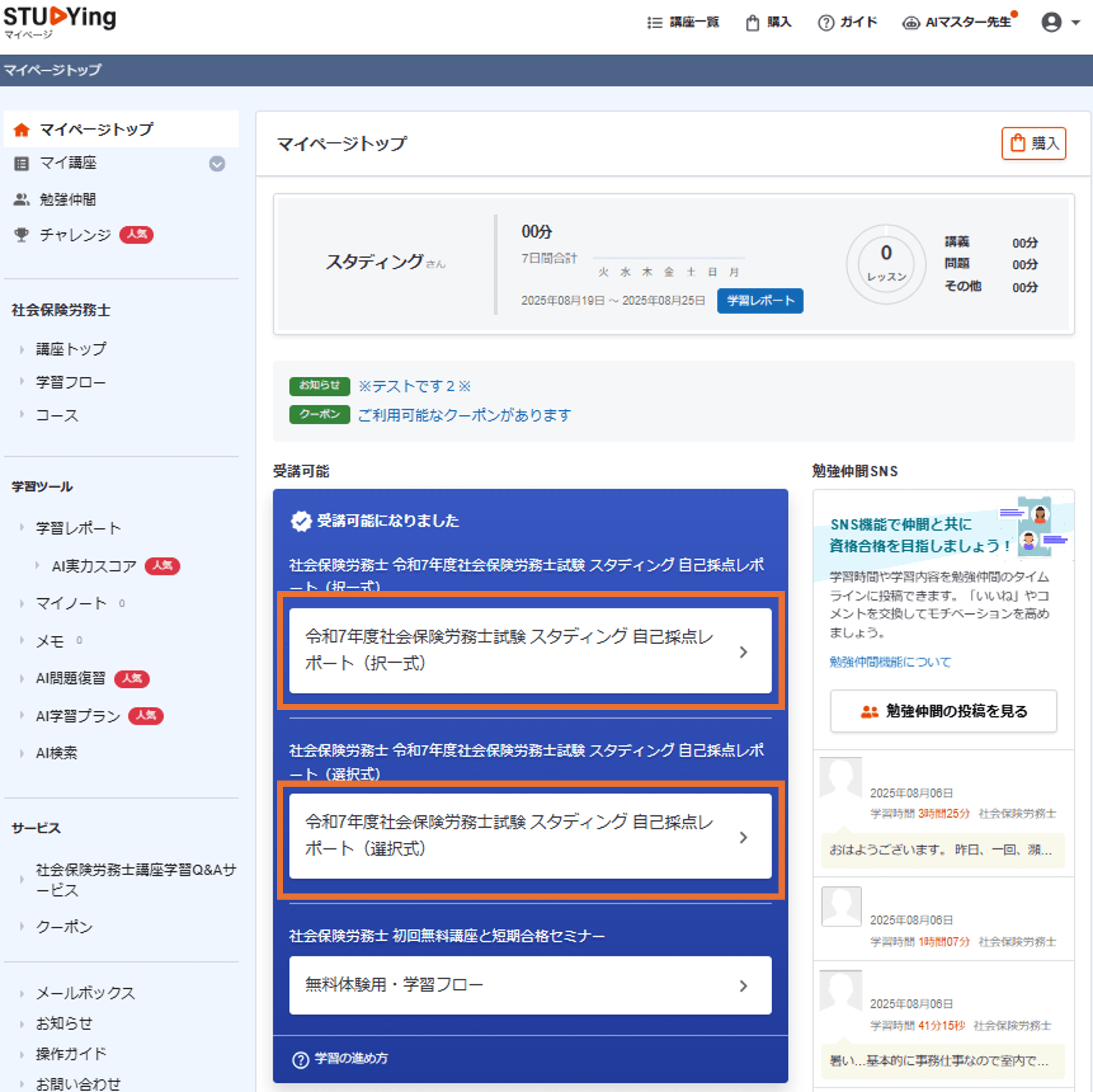Open クーポン under サービス
Viewport: 1093px width, 1092px height.
64,927
